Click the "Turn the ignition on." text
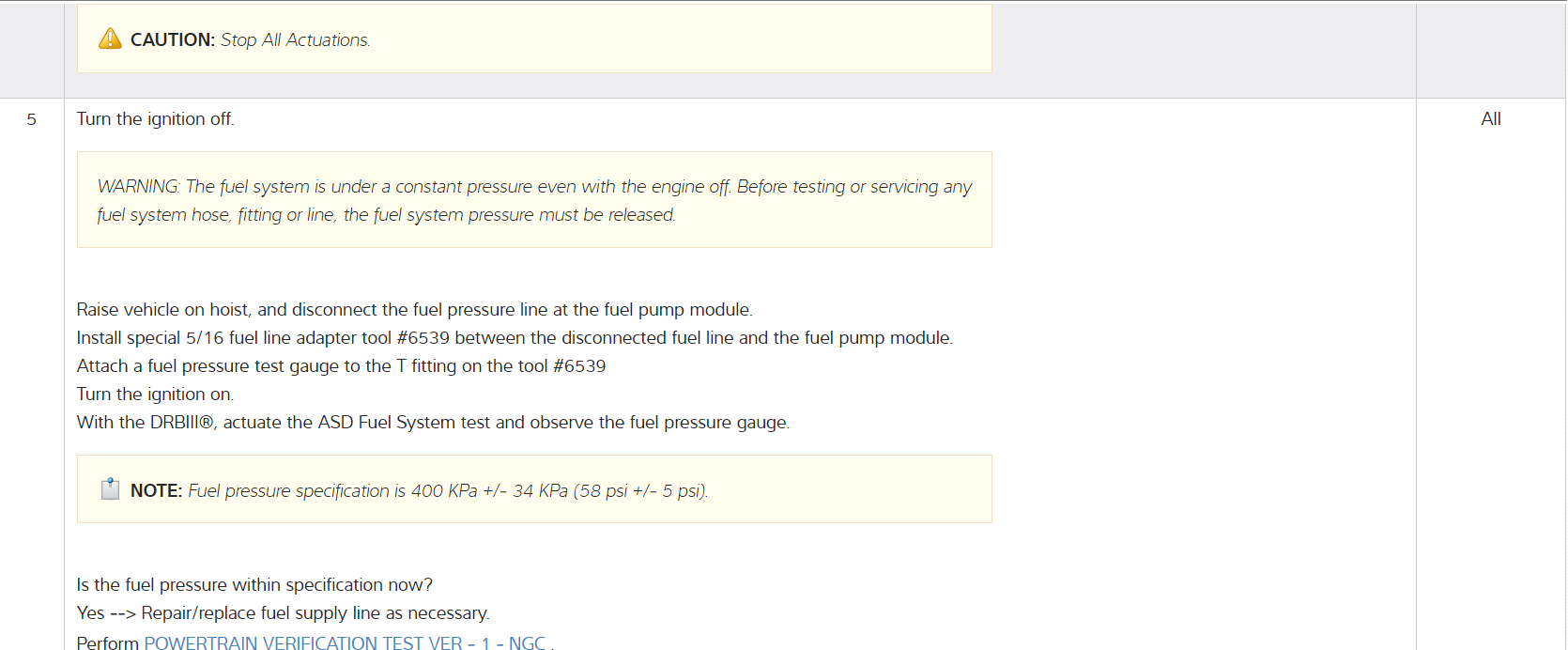Image resolution: width=1568 pixels, height=650 pixels. pyautogui.click(x=155, y=395)
